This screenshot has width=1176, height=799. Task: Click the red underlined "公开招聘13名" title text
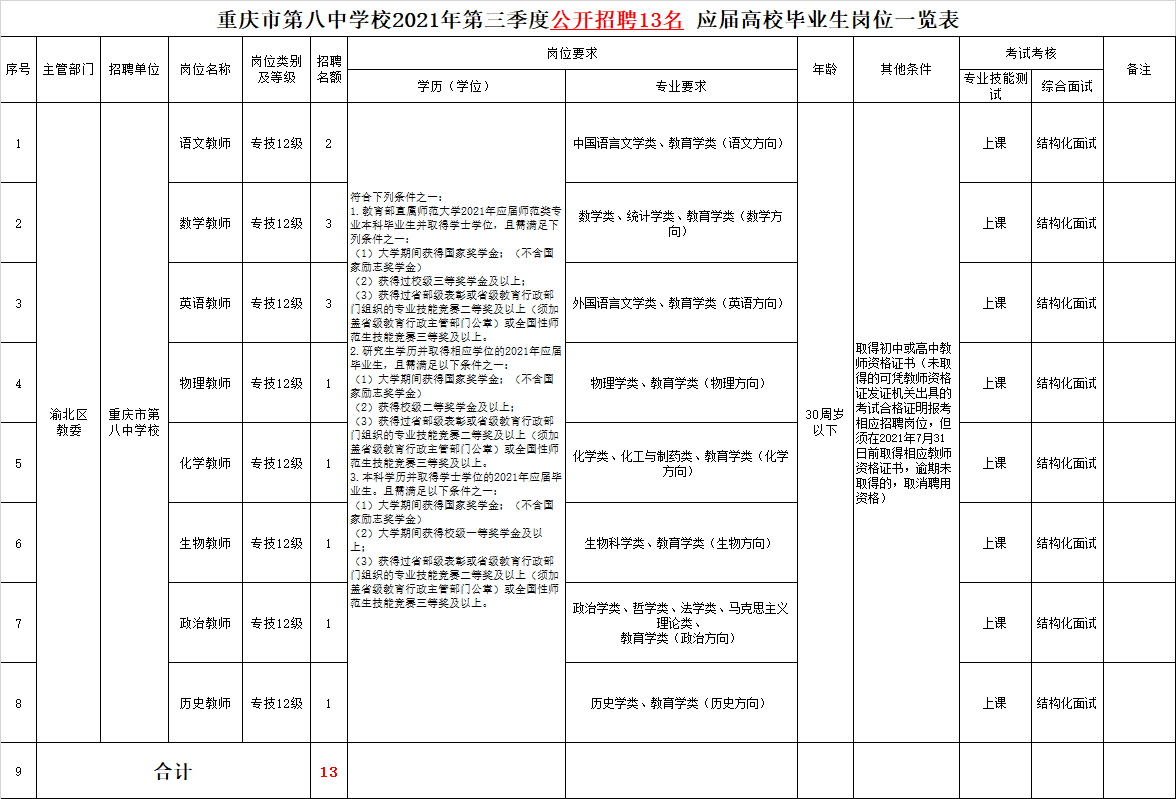(x=617, y=20)
